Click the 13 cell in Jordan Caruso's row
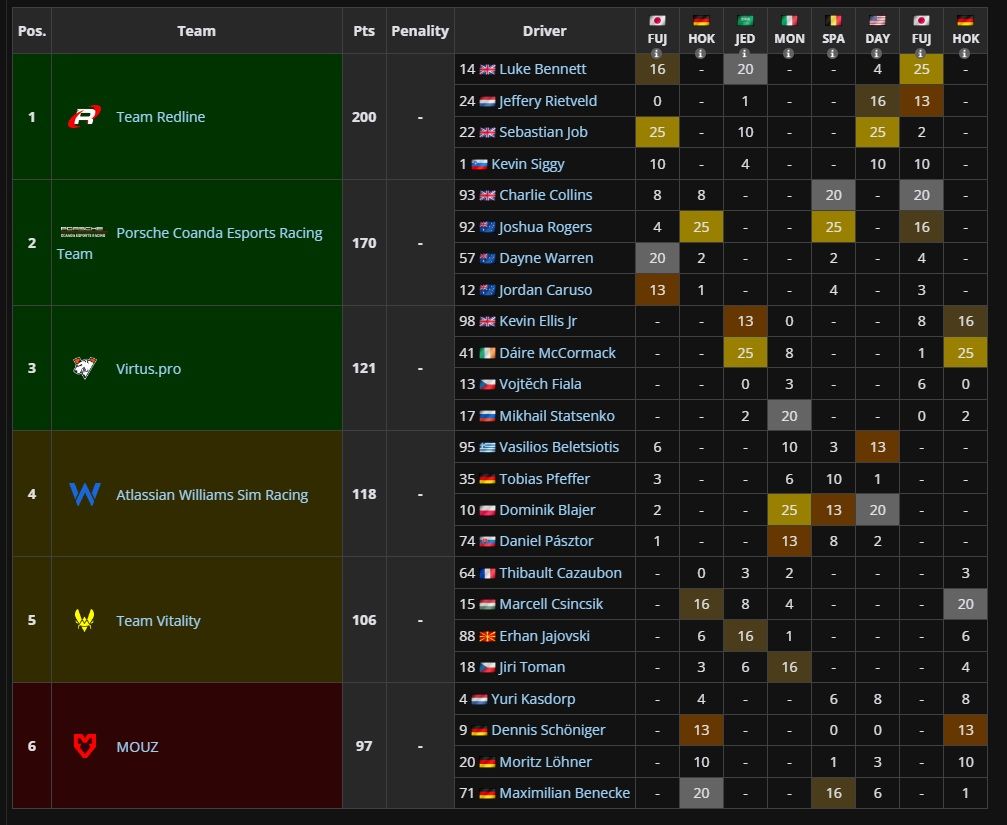Viewport: 1007px width, 825px height. 657,290
